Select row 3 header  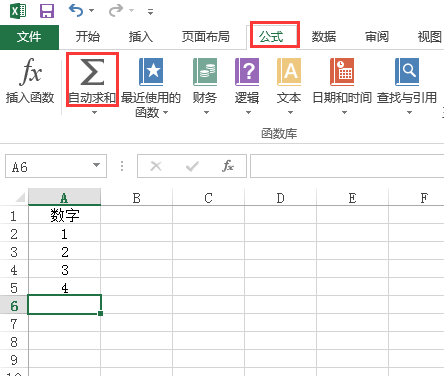tap(14, 252)
